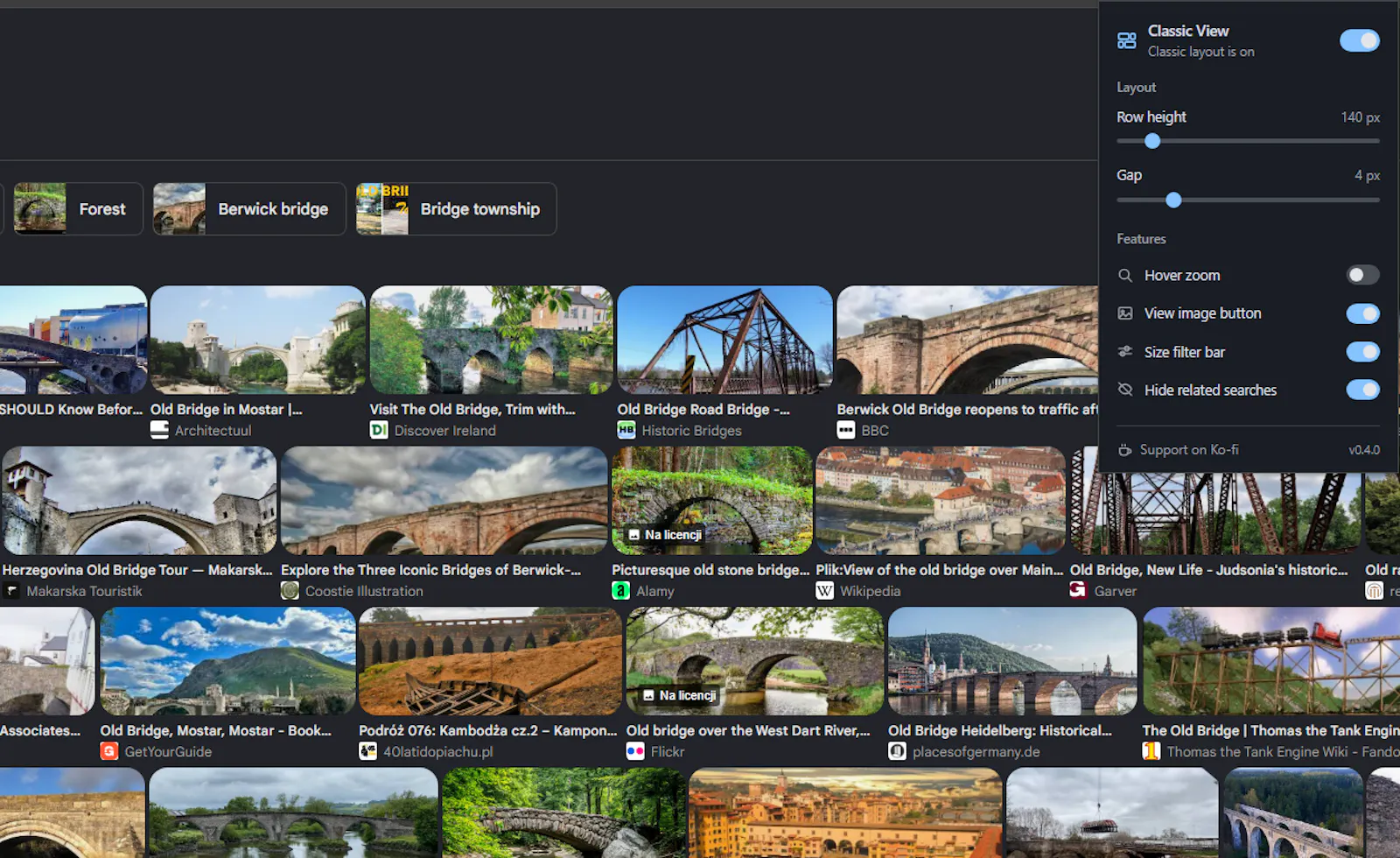Image resolution: width=1400 pixels, height=858 pixels.
Task: Open Explore the Three Iconic Bridges image
Action: (x=444, y=501)
